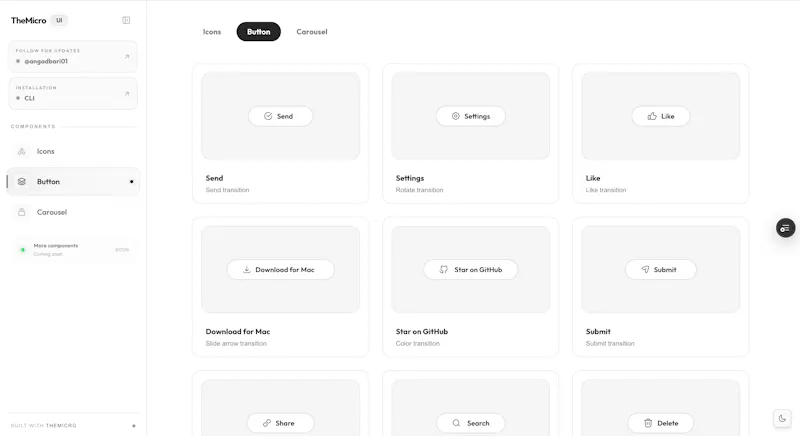Click the Send demo button
Viewport: 800px width, 436px height.
[x=280, y=116]
